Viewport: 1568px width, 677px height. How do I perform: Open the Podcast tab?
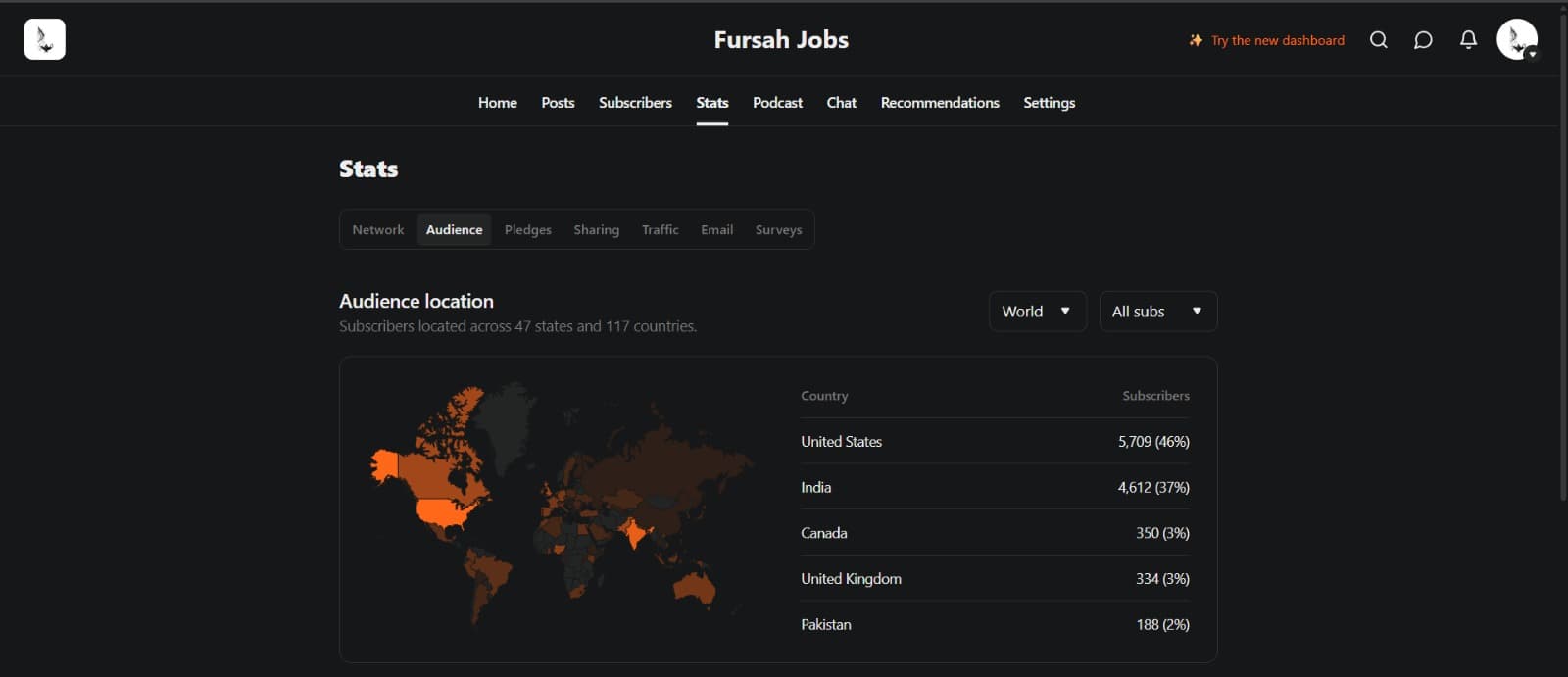pos(777,102)
